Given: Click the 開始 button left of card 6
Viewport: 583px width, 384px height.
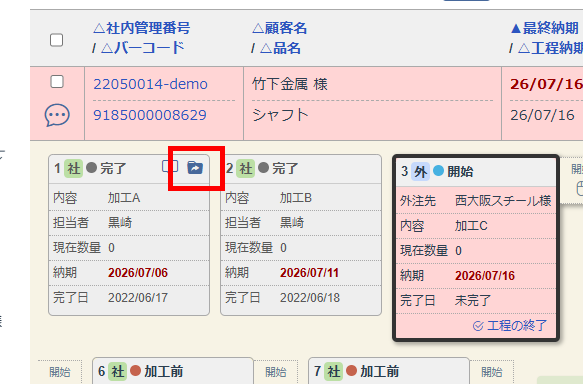Looking at the screenshot, I should click(x=60, y=372).
